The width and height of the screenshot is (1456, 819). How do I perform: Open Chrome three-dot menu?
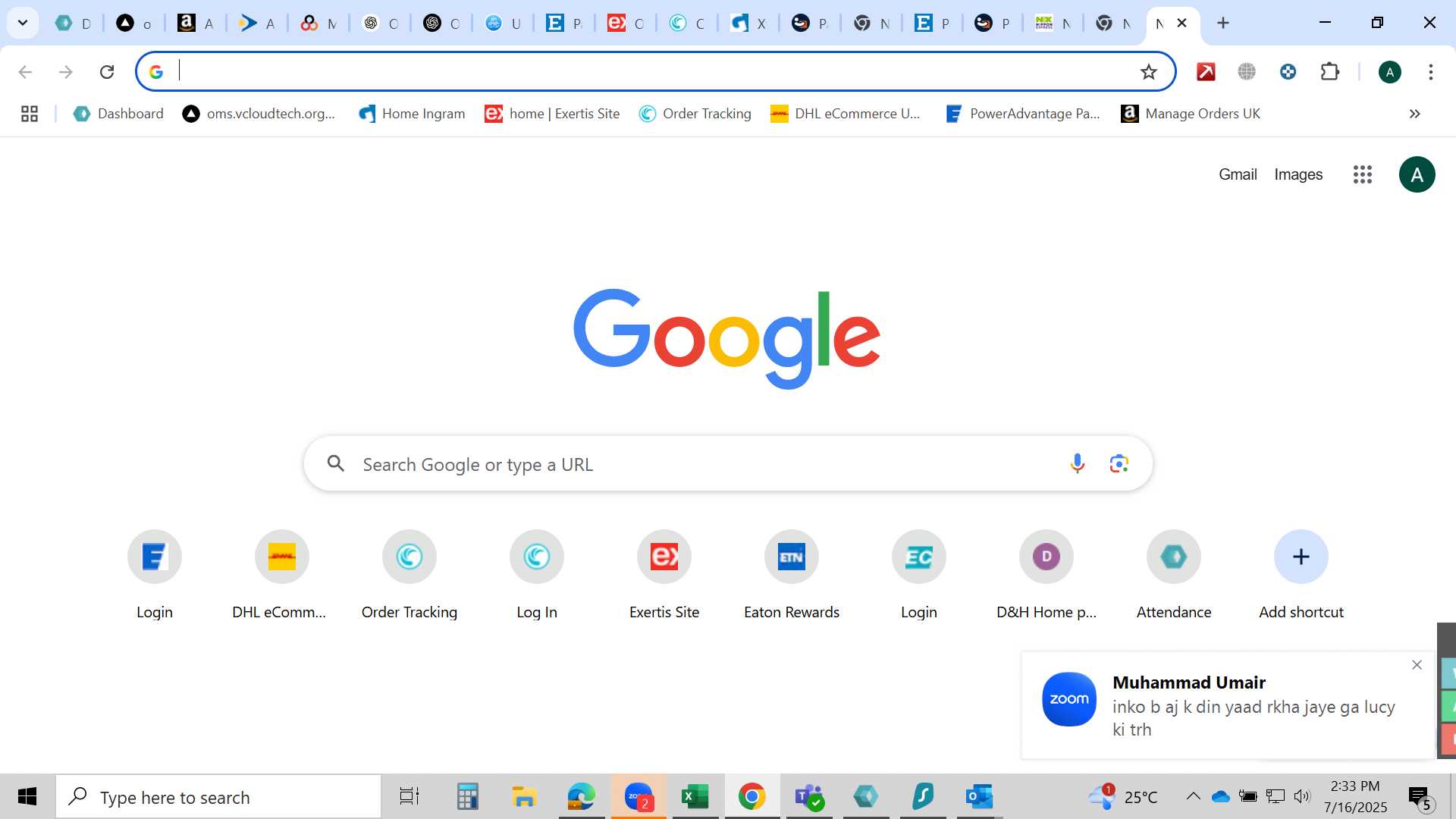click(x=1431, y=72)
